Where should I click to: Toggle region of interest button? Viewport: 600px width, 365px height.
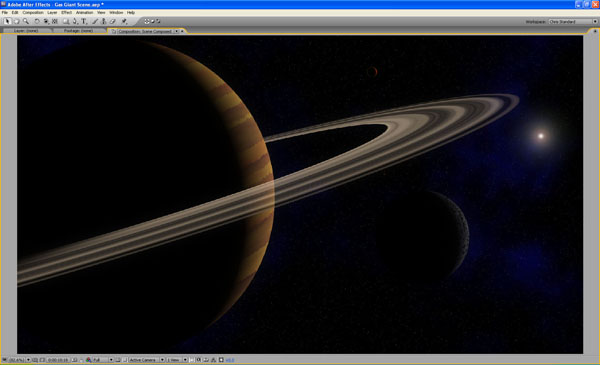(118, 360)
